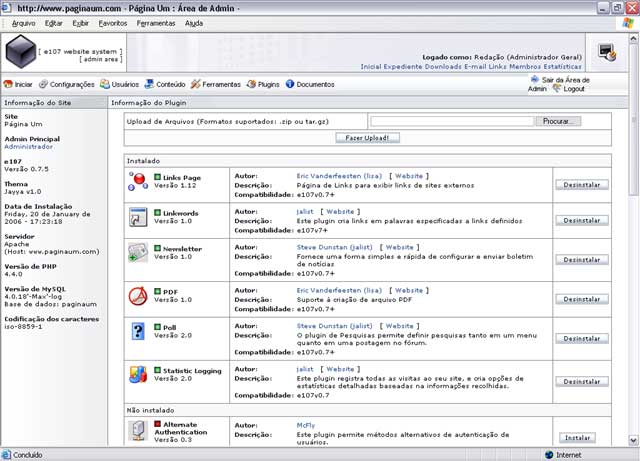Click the upload file path input field
The width and height of the screenshot is (640, 461).
452,121
